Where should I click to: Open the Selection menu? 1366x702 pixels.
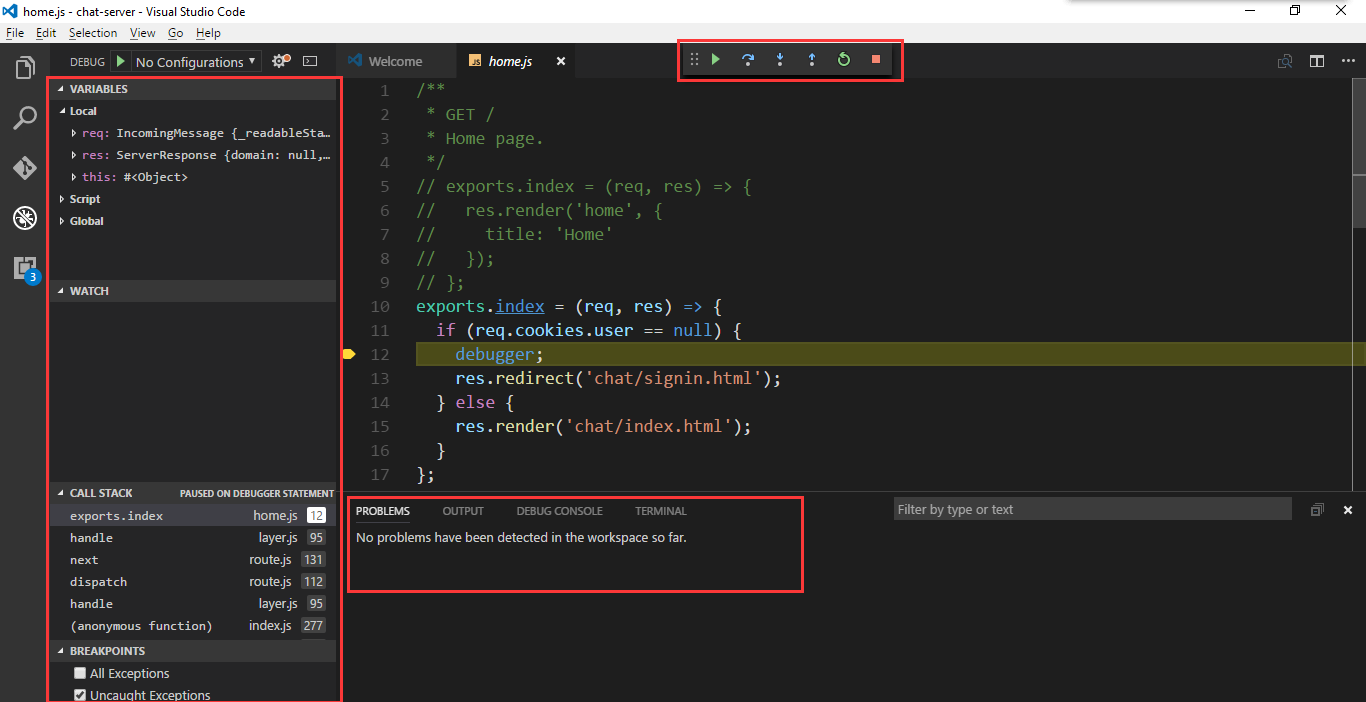click(x=93, y=33)
